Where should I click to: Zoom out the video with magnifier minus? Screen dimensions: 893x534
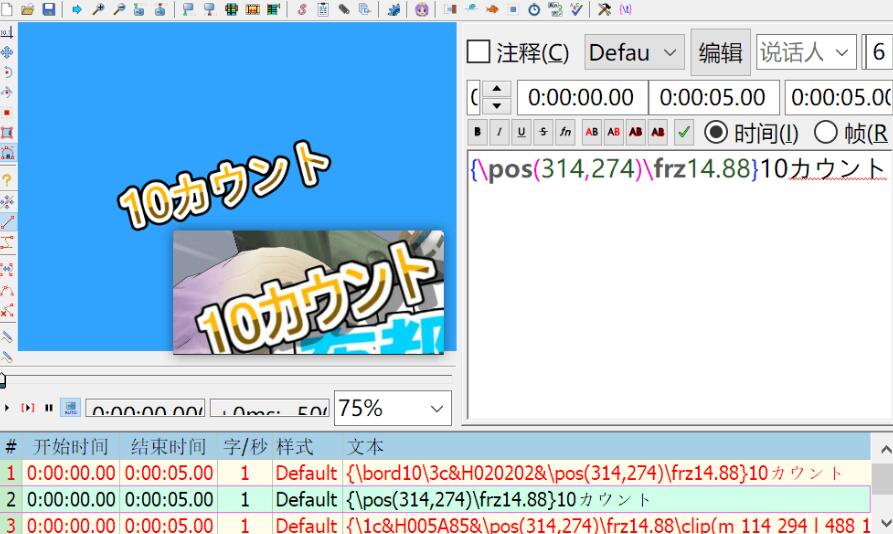(x=119, y=9)
